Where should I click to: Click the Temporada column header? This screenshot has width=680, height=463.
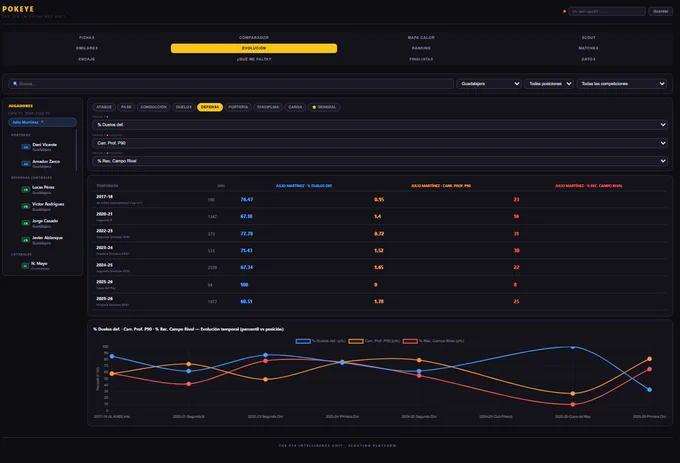point(107,186)
